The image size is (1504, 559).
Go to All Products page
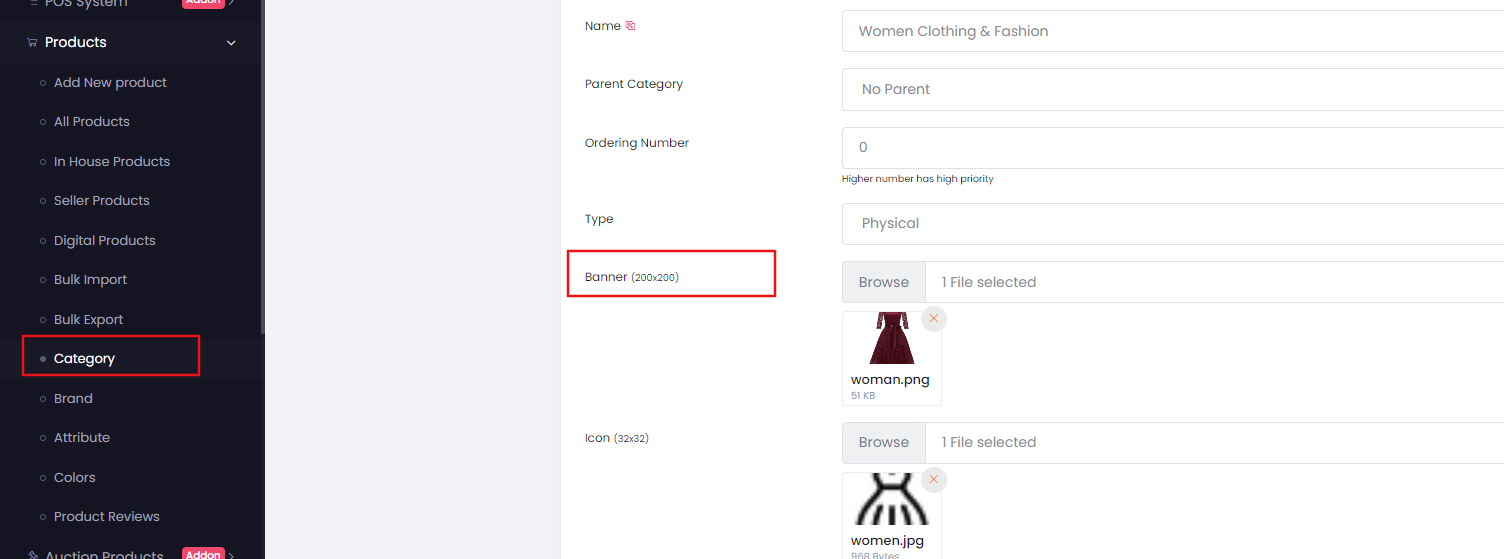click(x=92, y=121)
